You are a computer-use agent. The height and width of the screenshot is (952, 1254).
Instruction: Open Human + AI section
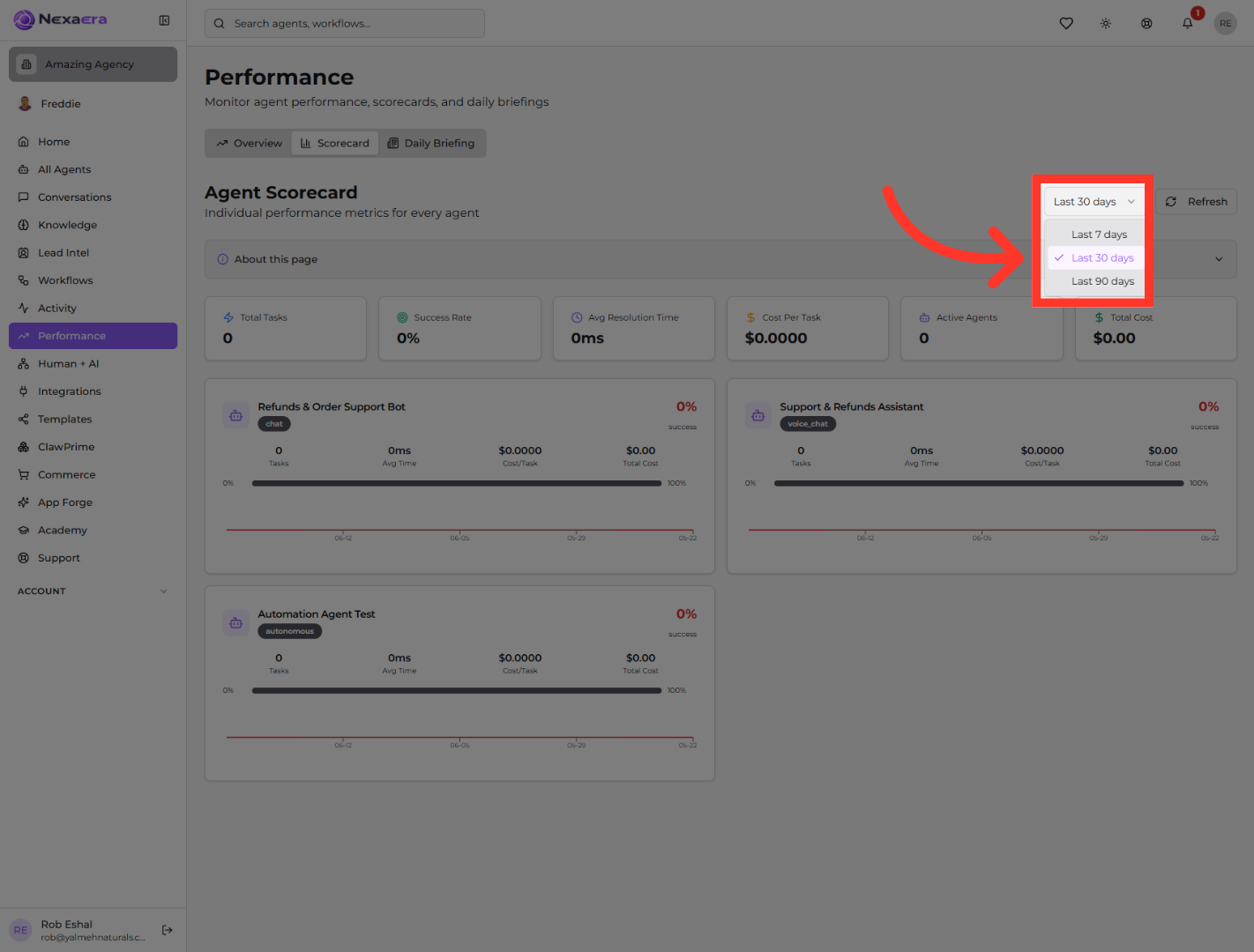tap(93, 364)
